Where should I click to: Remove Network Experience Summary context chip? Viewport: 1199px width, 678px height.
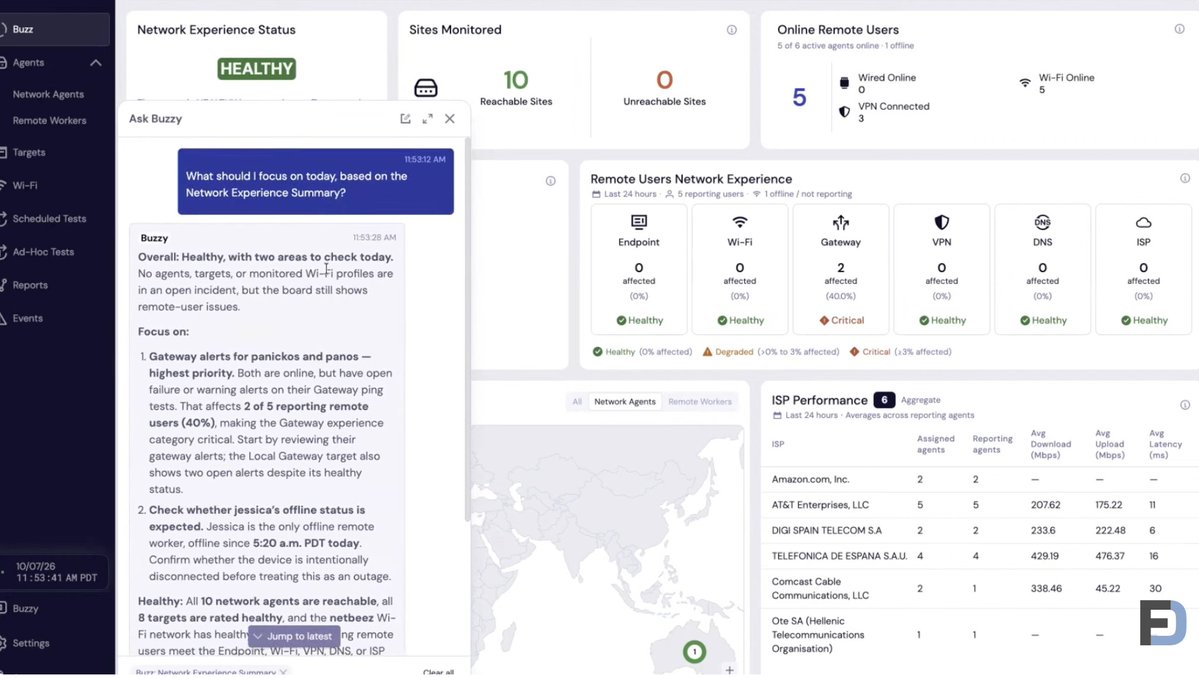pos(284,673)
